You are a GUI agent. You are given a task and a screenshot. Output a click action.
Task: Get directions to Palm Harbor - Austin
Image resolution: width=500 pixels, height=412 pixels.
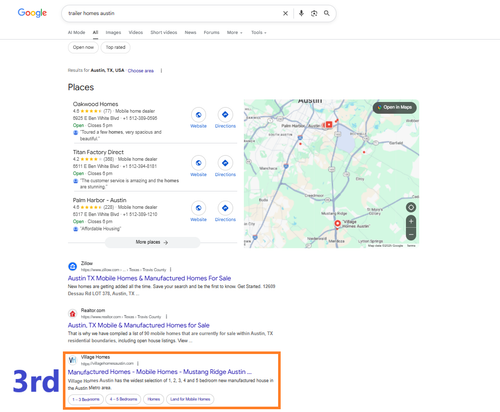click(x=225, y=208)
